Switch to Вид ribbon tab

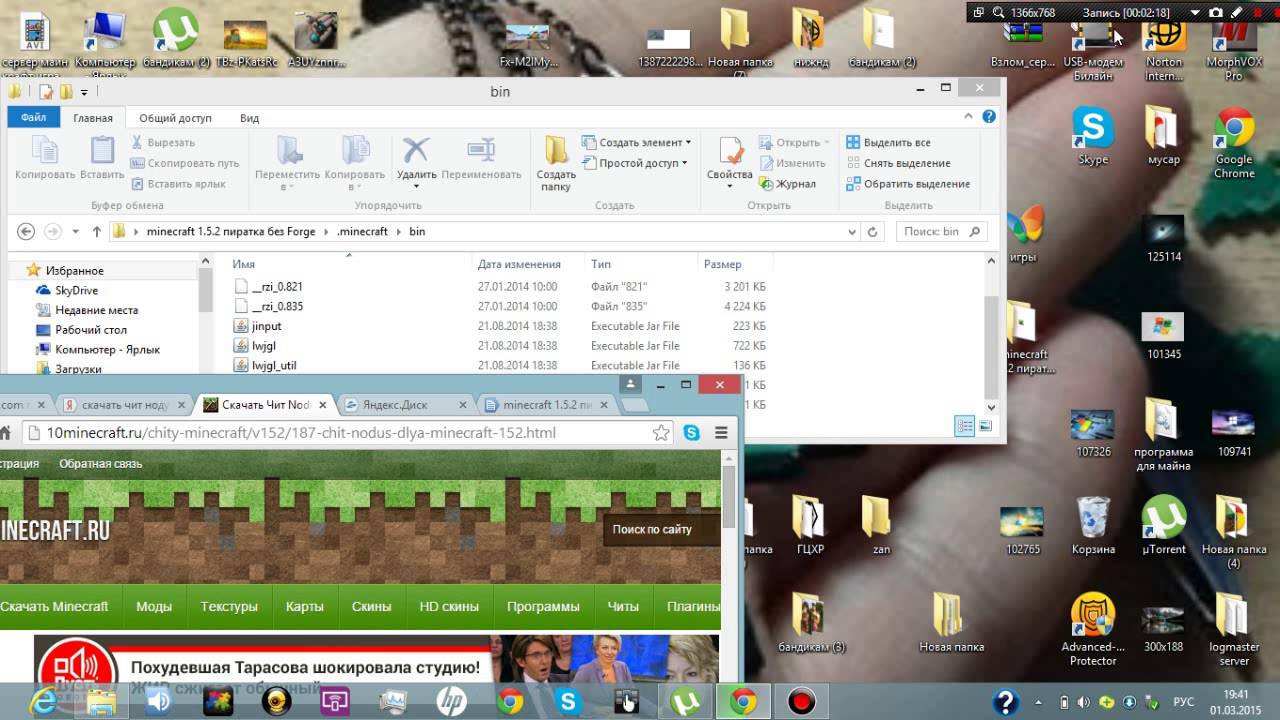pyautogui.click(x=250, y=118)
